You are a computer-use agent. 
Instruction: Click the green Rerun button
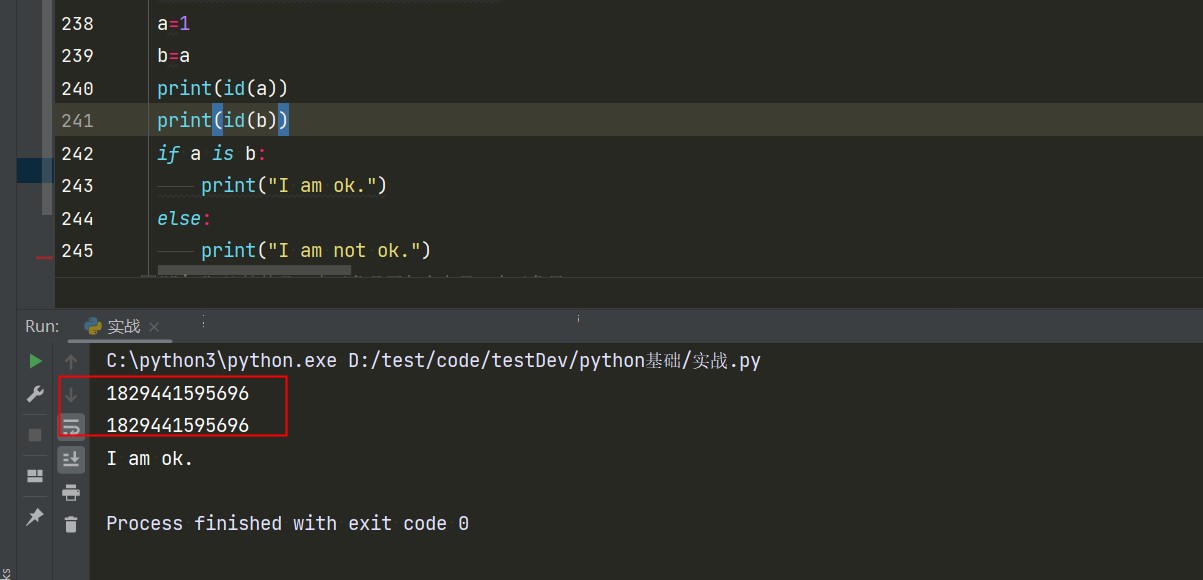coord(35,360)
